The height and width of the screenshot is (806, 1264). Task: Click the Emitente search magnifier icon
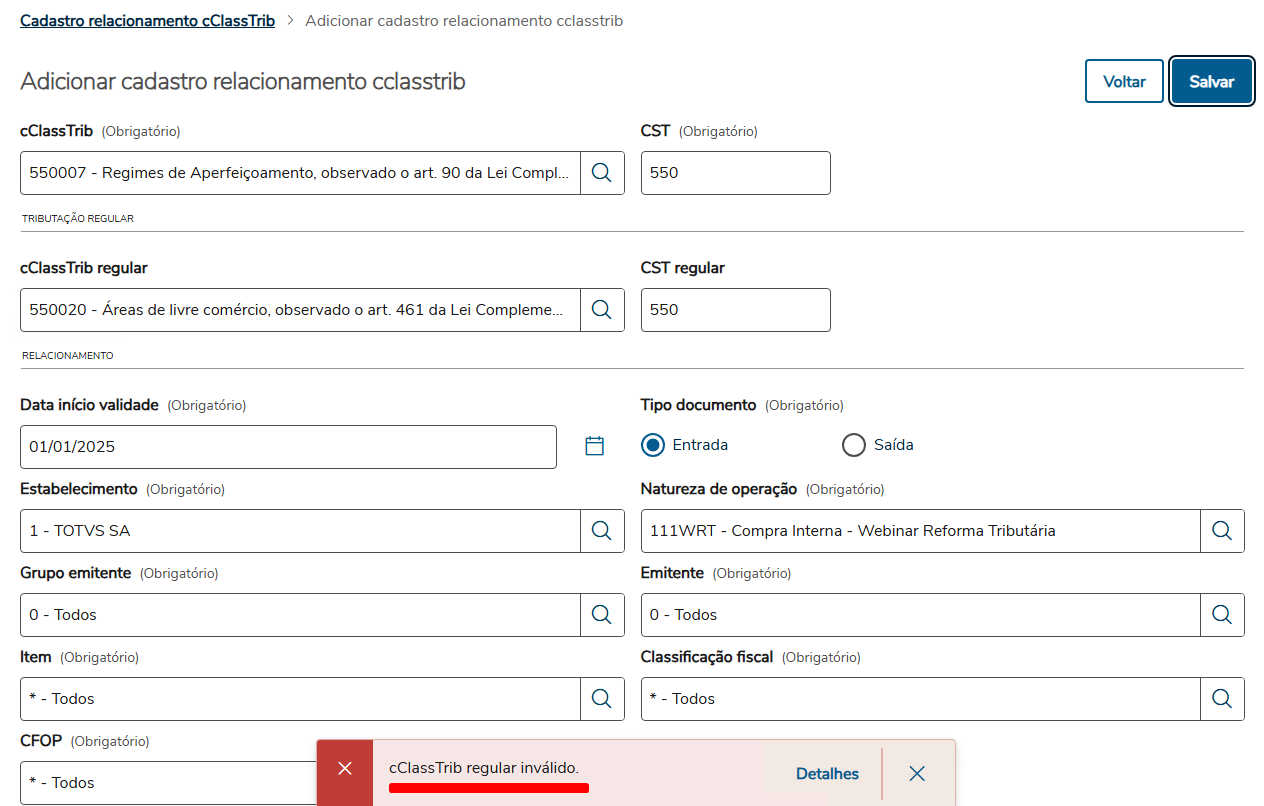[x=1222, y=615]
